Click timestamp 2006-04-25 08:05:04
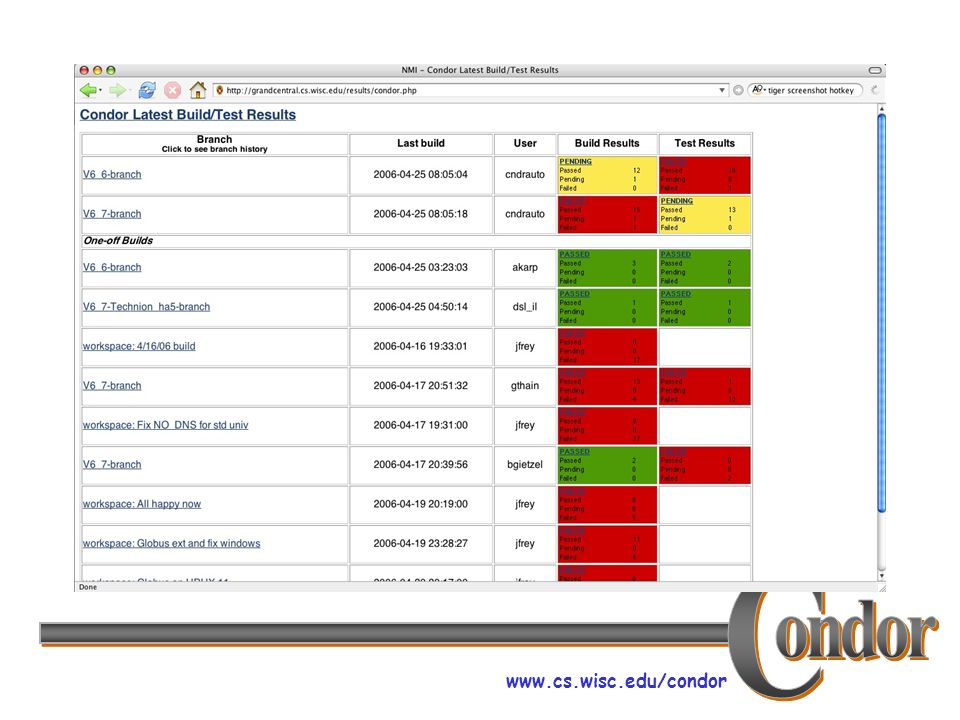Image resolution: width=960 pixels, height=720 pixels. tap(421, 174)
